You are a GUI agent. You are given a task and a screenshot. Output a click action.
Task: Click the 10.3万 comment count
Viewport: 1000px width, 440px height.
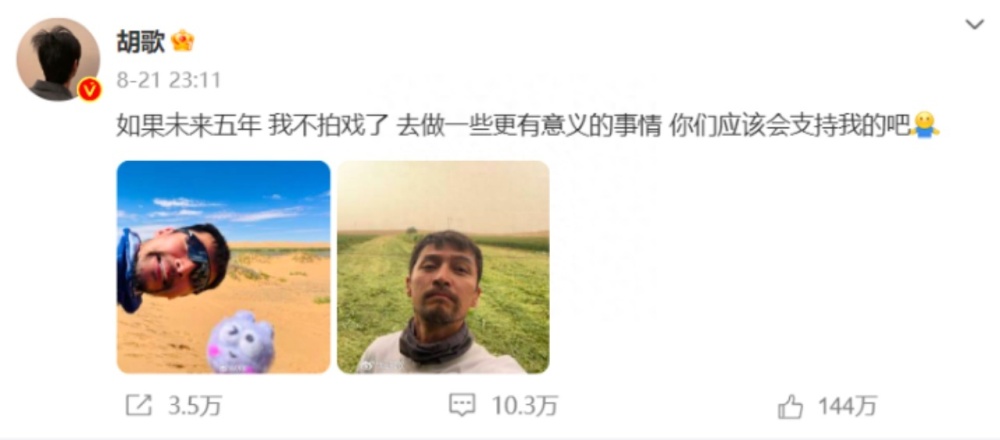525,406
